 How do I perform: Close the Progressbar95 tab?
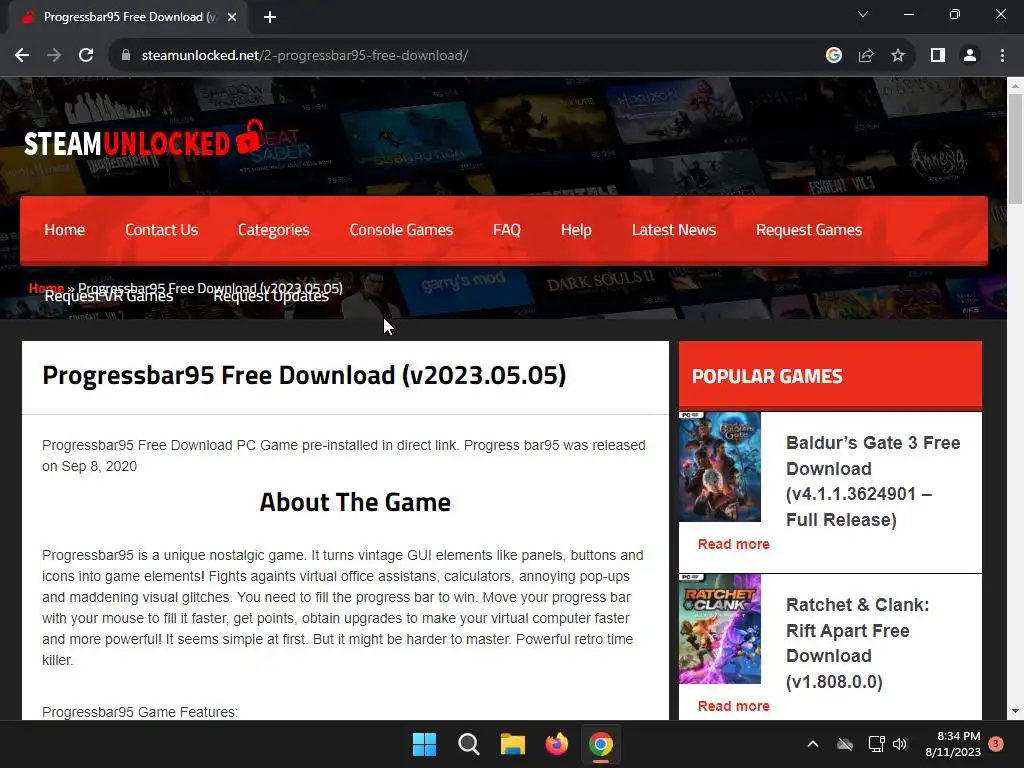[x=232, y=17]
